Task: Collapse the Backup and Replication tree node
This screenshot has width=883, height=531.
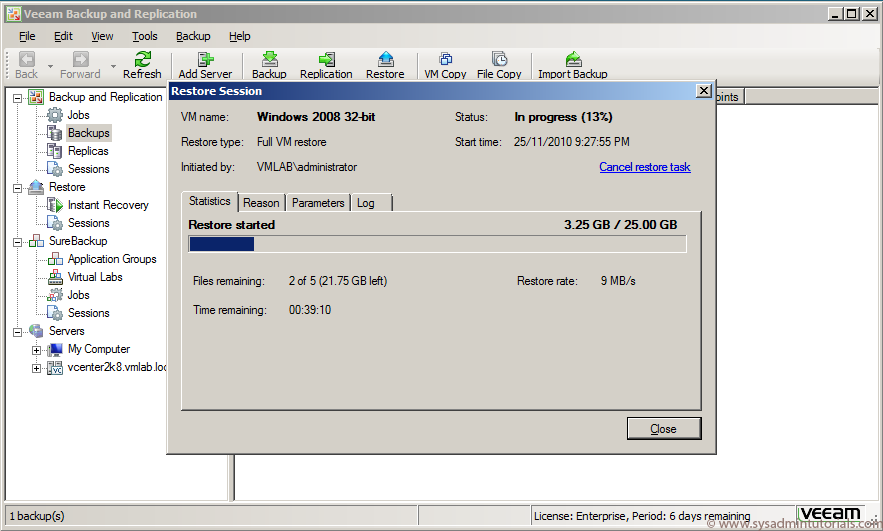Action: coord(17,98)
